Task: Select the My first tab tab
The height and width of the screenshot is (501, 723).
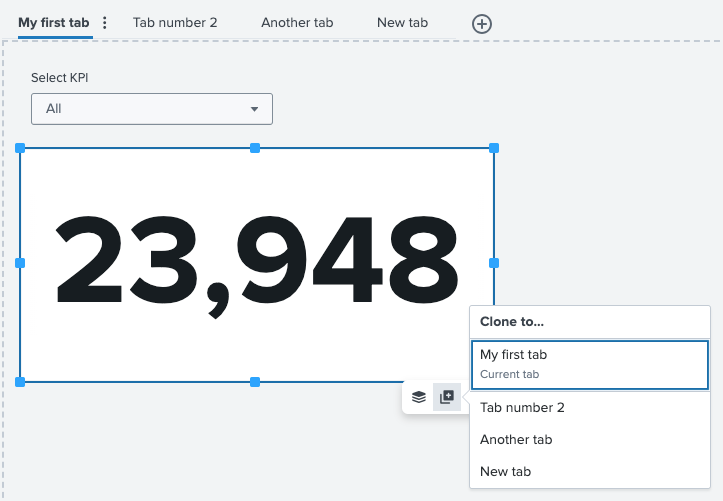Action: pyautogui.click(x=53, y=23)
